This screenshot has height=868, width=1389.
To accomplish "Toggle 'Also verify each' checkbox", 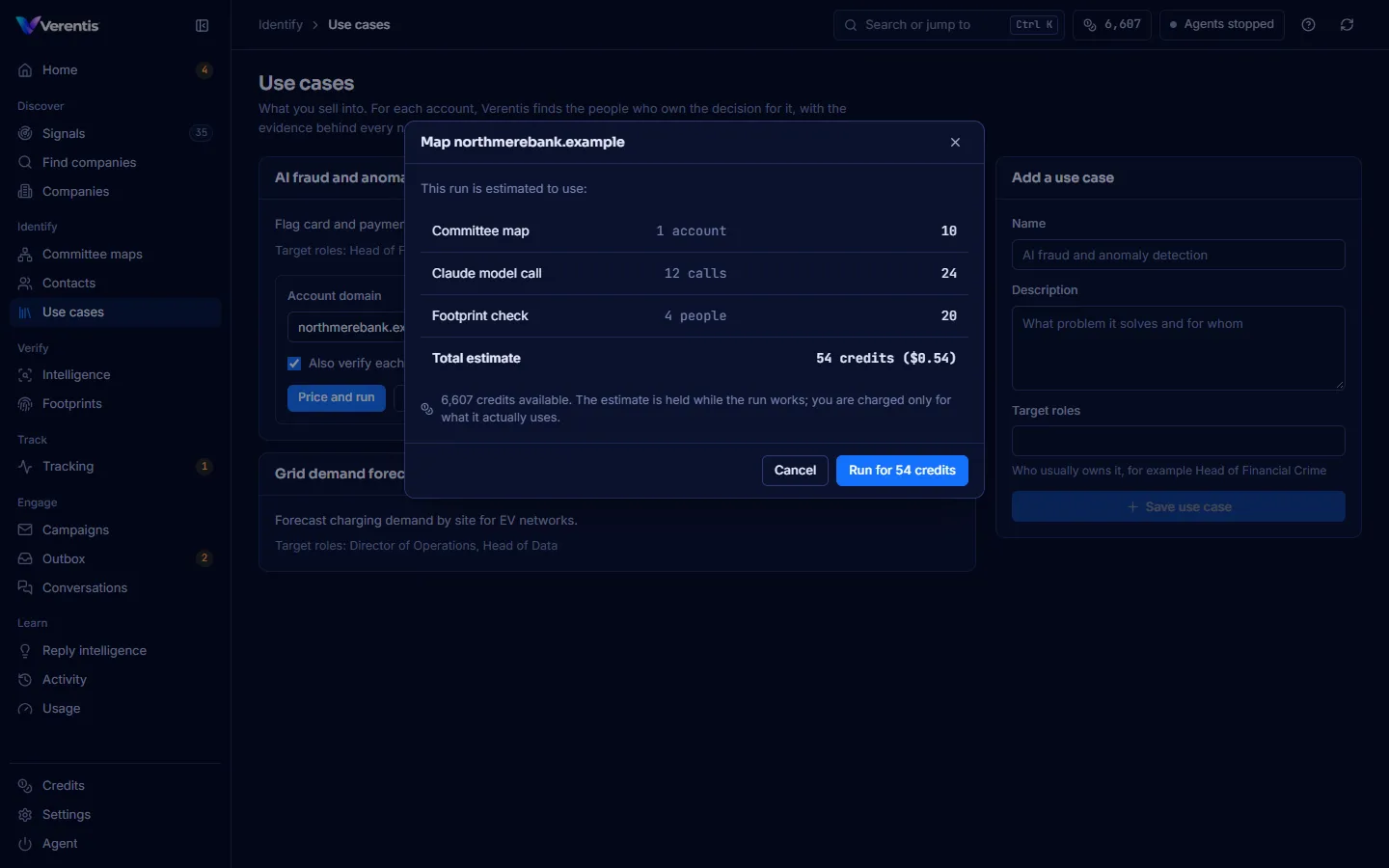I will pos(294,364).
